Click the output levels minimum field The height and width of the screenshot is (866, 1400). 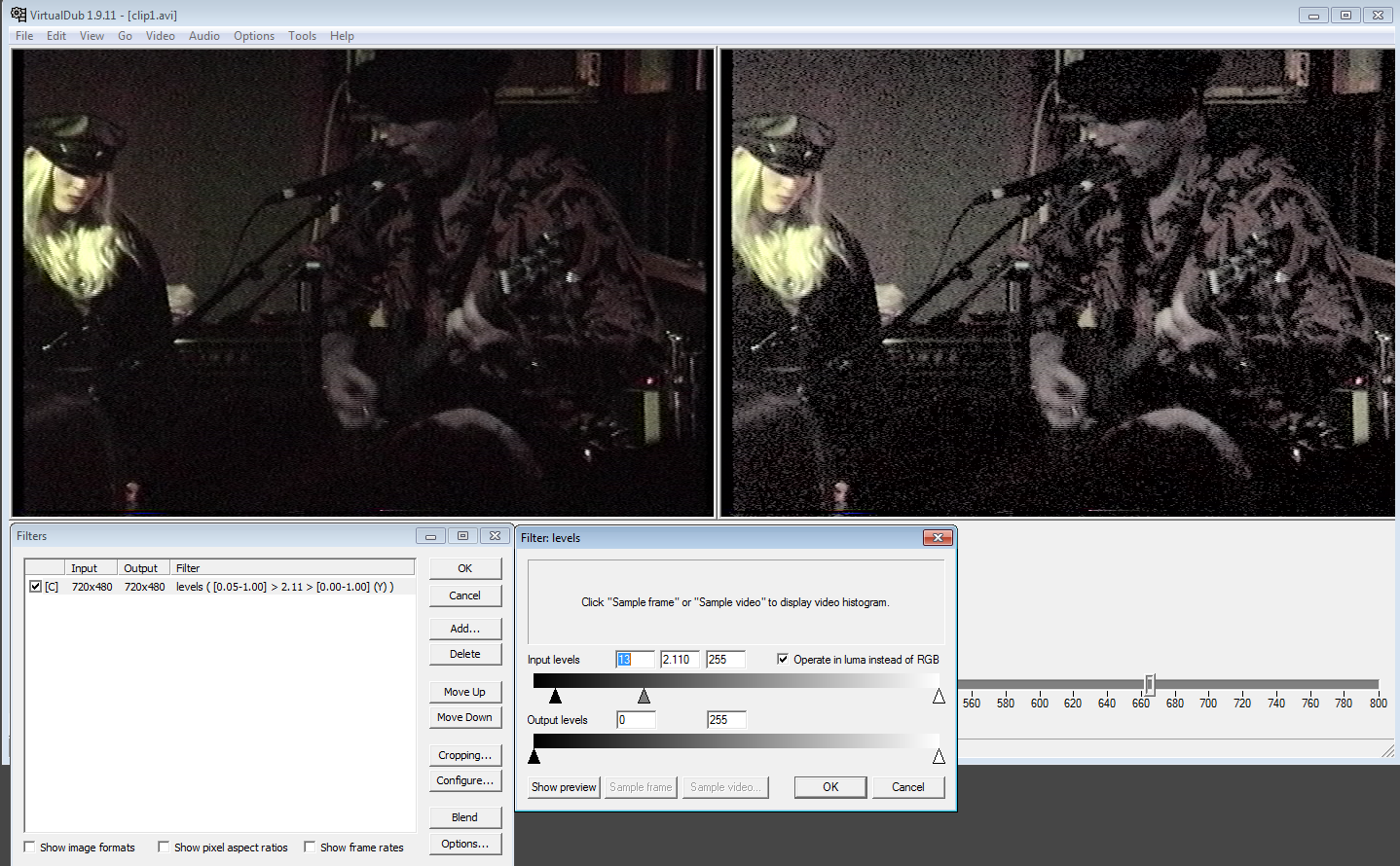(x=636, y=720)
